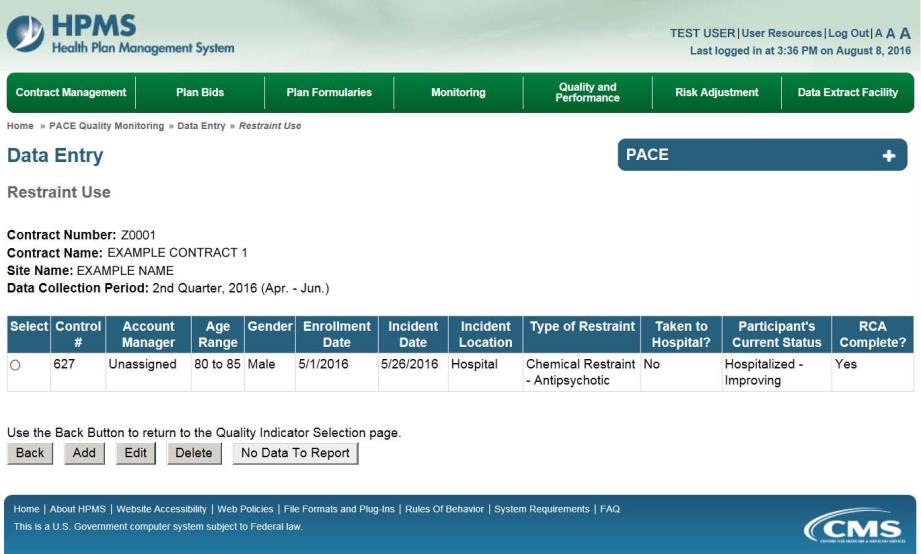
Task: Click the Restraint Use breadcrumb text
Action: tap(270, 126)
